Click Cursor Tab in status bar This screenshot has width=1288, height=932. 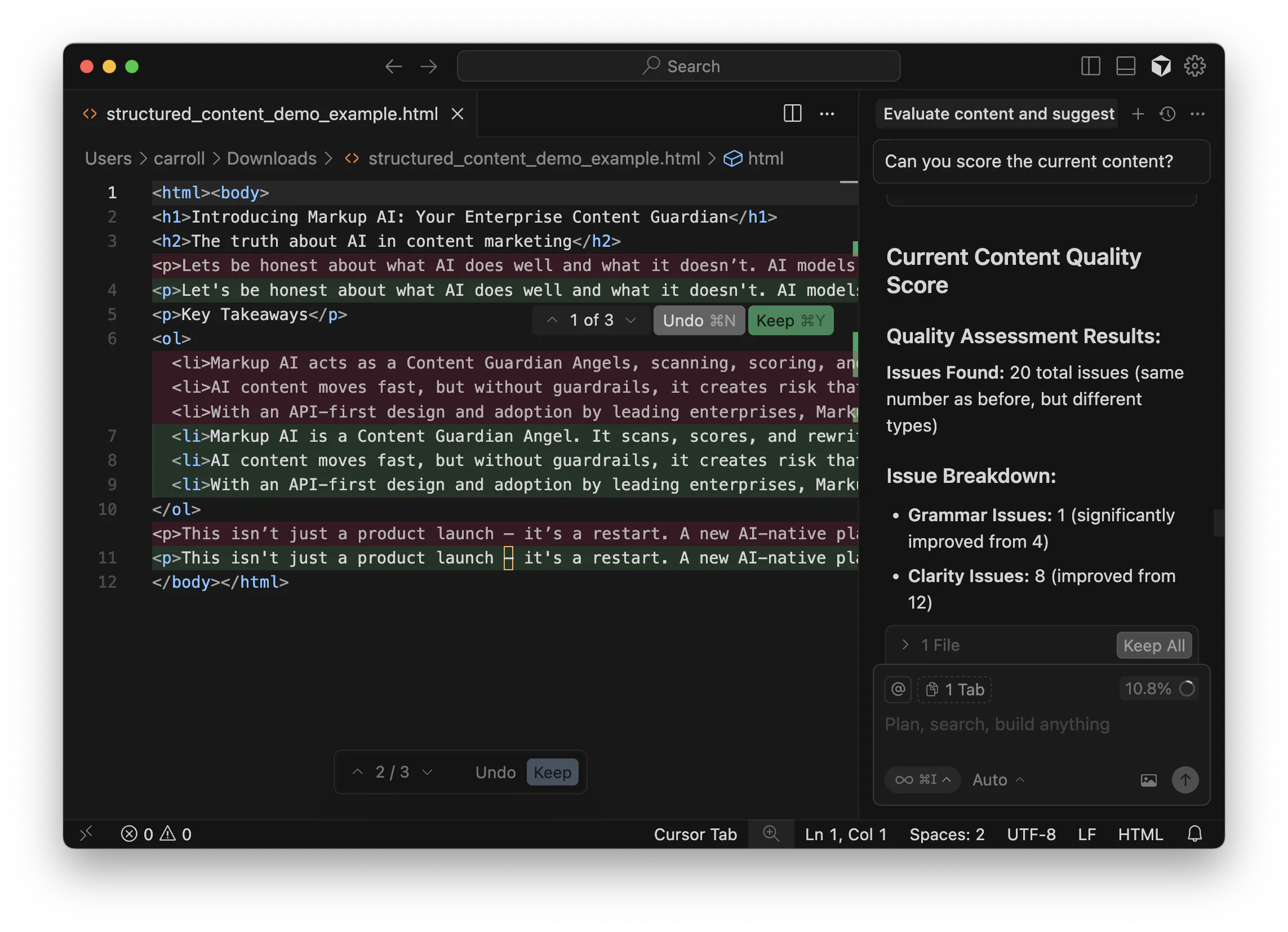click(x=695, y=835)
